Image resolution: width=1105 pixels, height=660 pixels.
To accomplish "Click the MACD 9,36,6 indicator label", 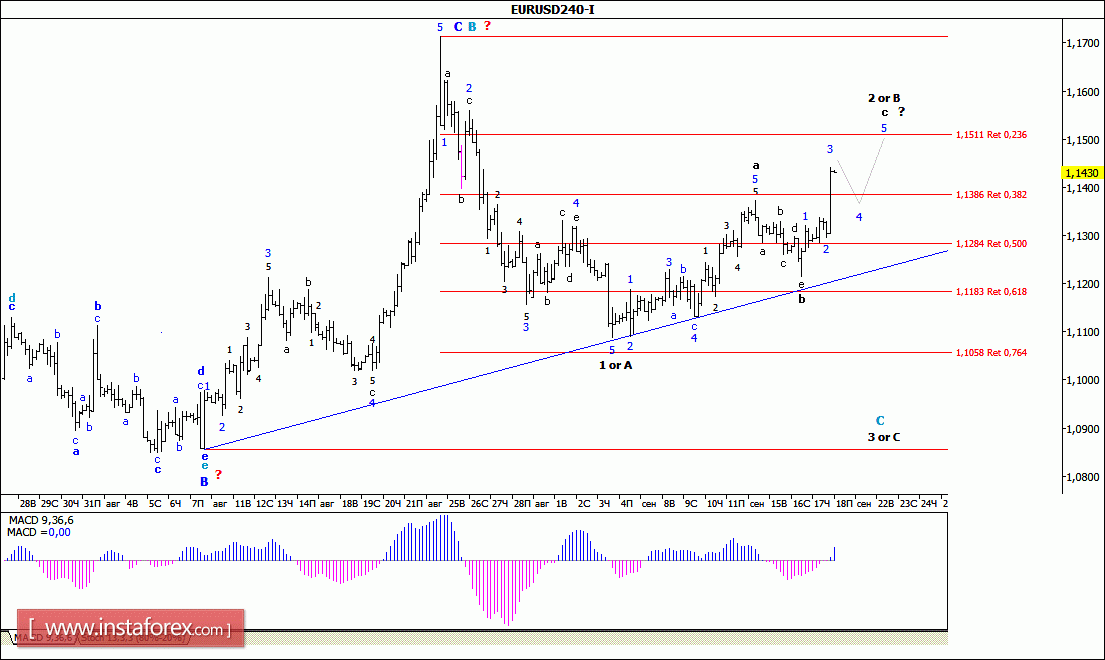I will tap(41, 521).
